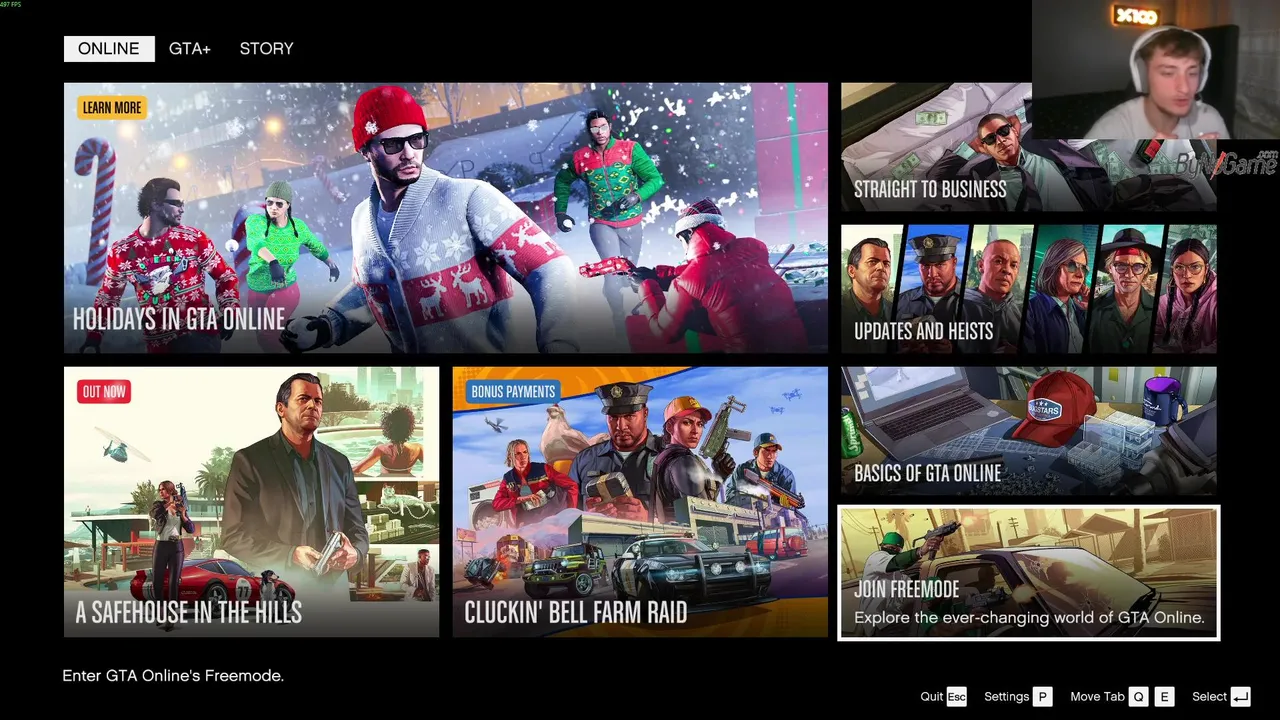
Task: Click the OUT NOW badge
Action: pyautogui.click(x=104, y=392)
